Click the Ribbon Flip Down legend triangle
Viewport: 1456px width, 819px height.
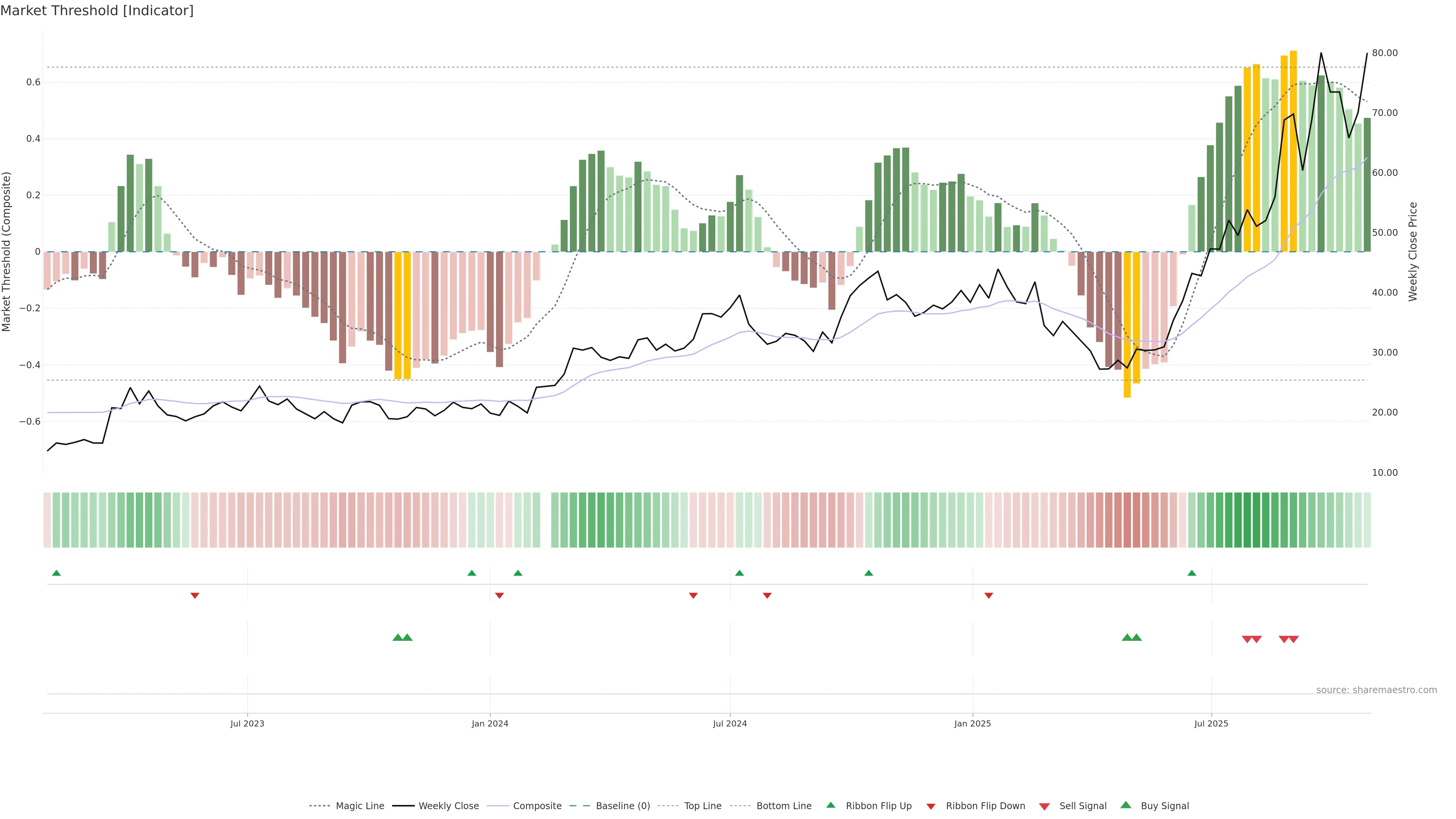point(931,806)
